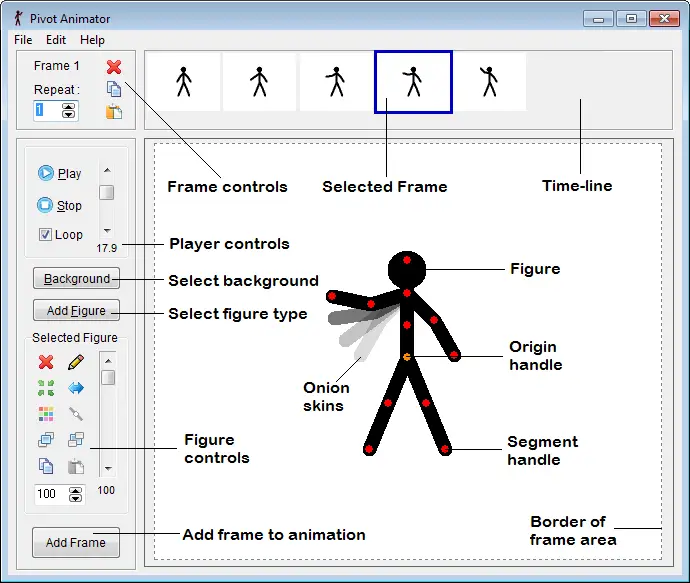Paste figure using greyed clipboard icon
The image size is (690, 583).
(76, 466)
